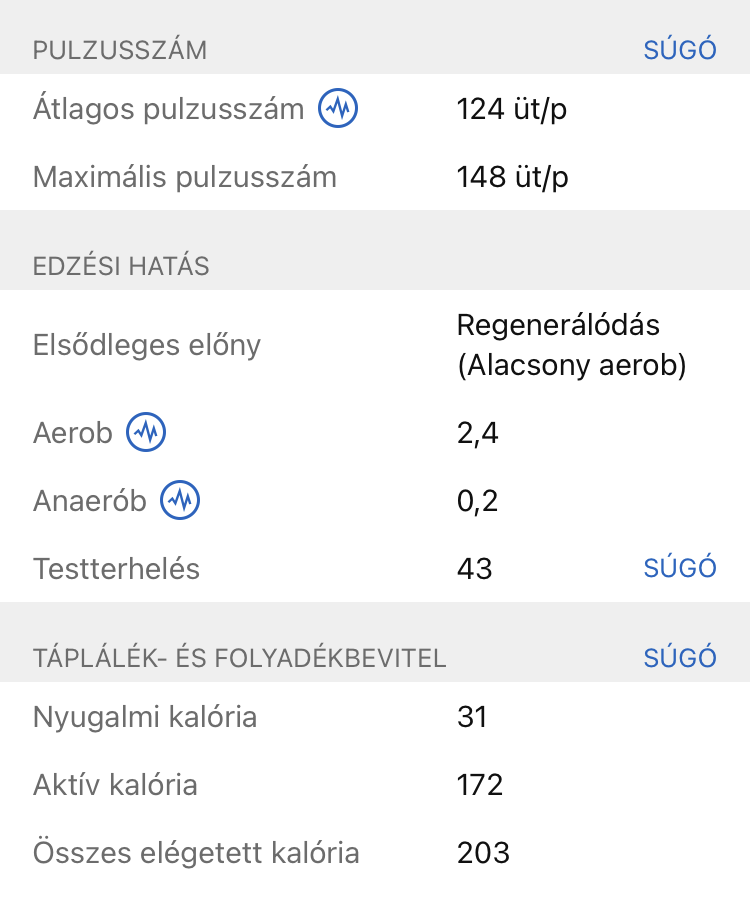Tap Összes elégetett kalória row
Viewport: 750px width, 901px height.
click(196, 852)
